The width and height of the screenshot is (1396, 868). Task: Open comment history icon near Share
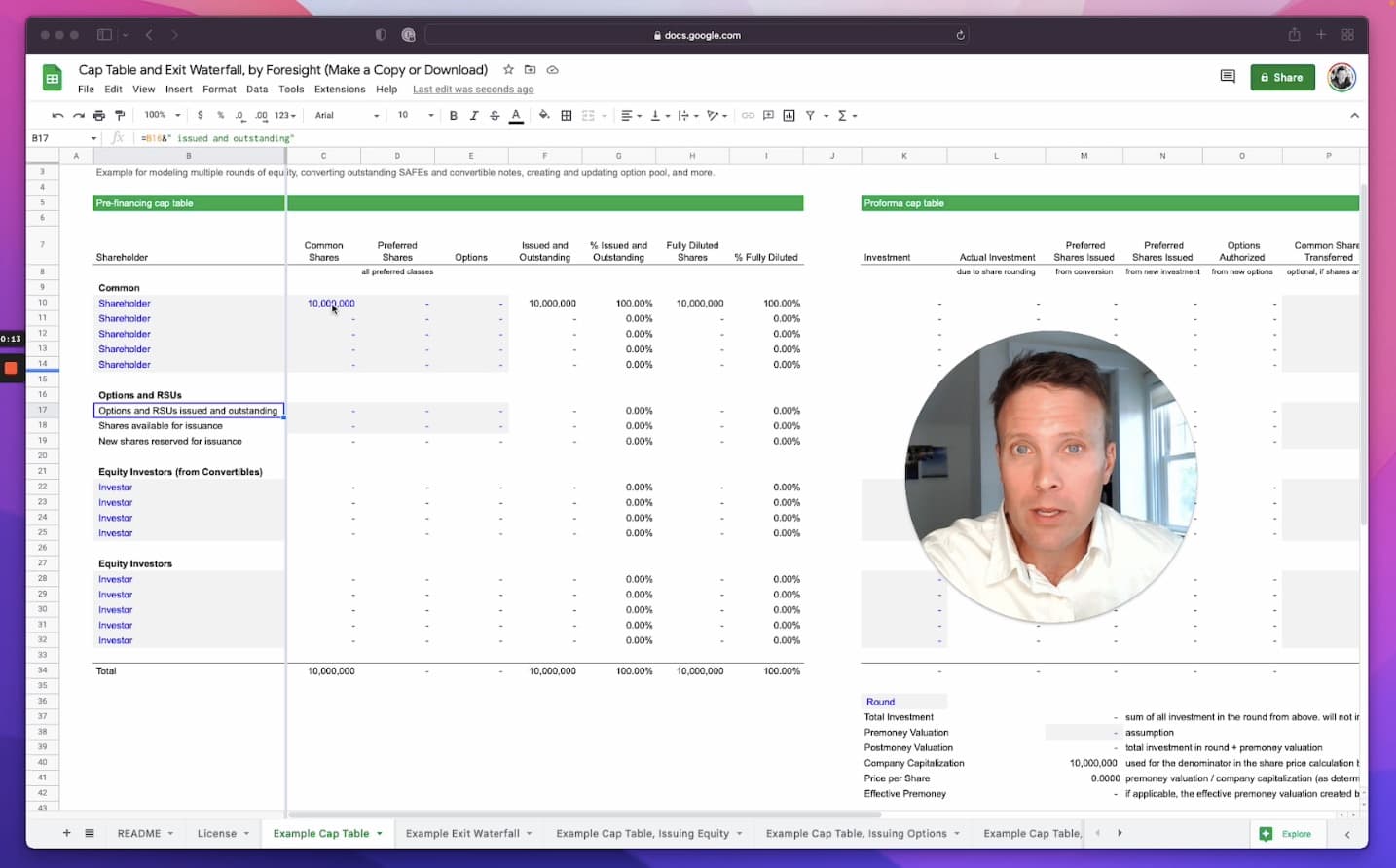(1228, 77)
